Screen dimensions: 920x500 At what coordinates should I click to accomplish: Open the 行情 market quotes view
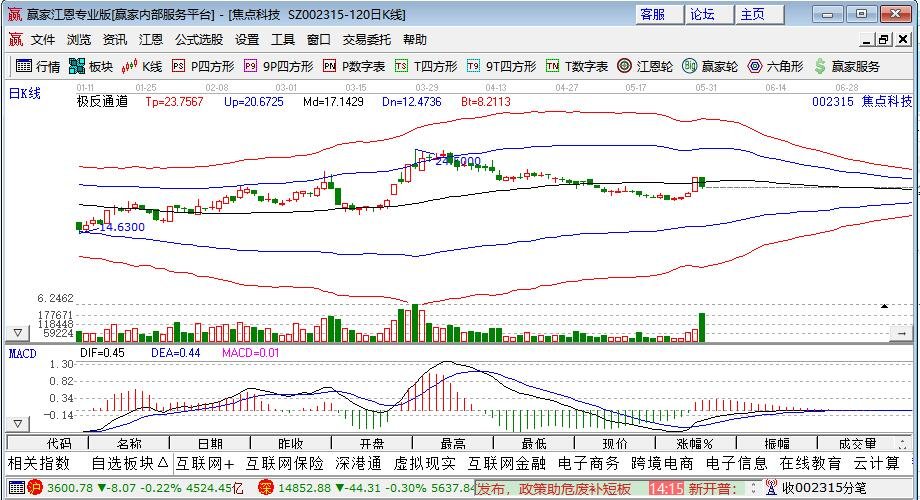38,66
